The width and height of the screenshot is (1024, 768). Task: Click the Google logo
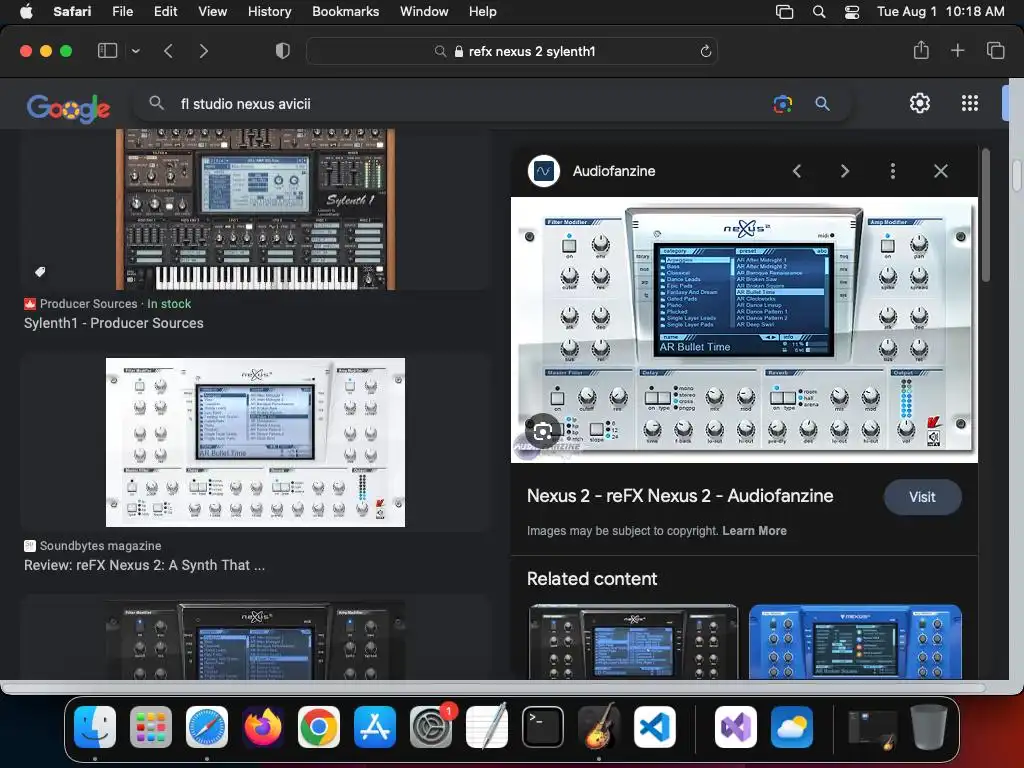(x=68, y=108)
